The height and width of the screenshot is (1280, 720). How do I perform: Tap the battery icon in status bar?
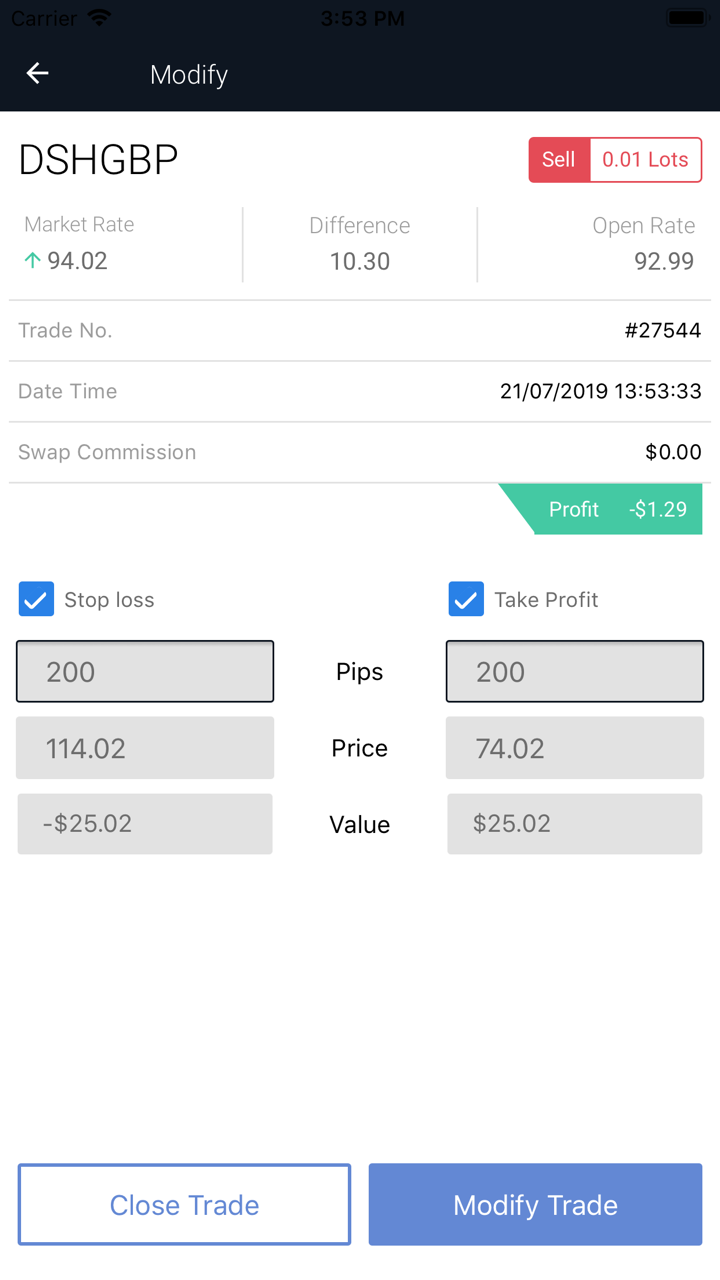(688, 18)
